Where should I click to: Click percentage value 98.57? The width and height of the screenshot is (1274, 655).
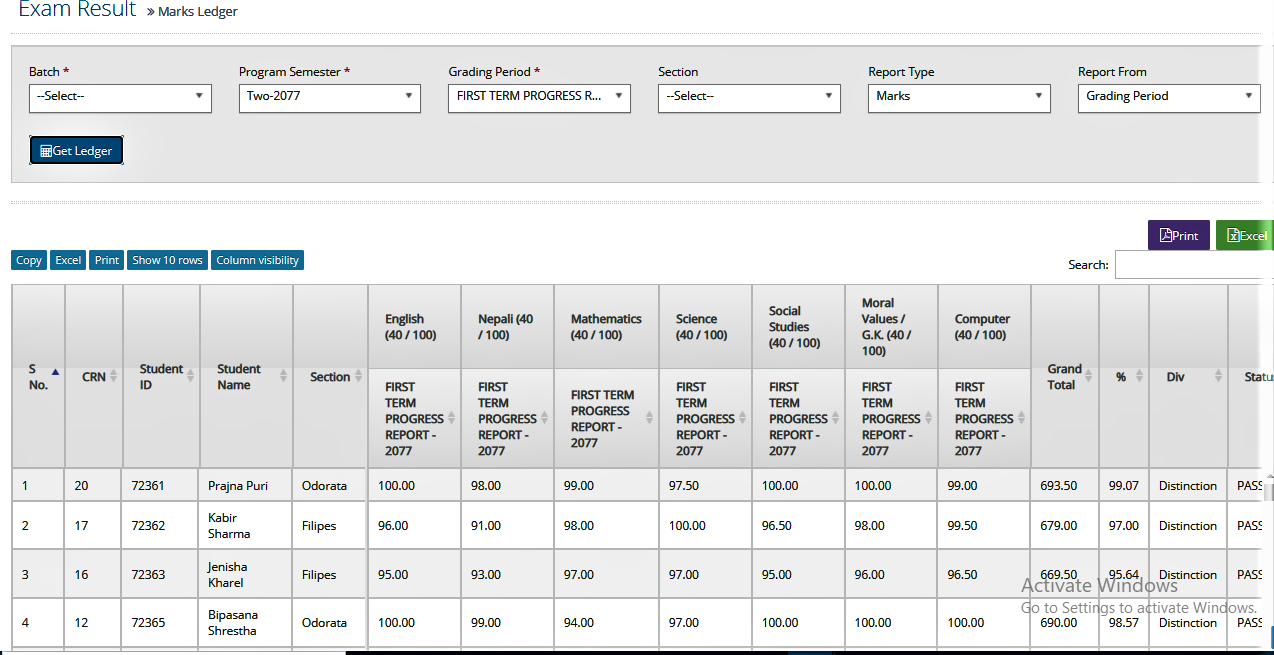tap(1124, 623)
